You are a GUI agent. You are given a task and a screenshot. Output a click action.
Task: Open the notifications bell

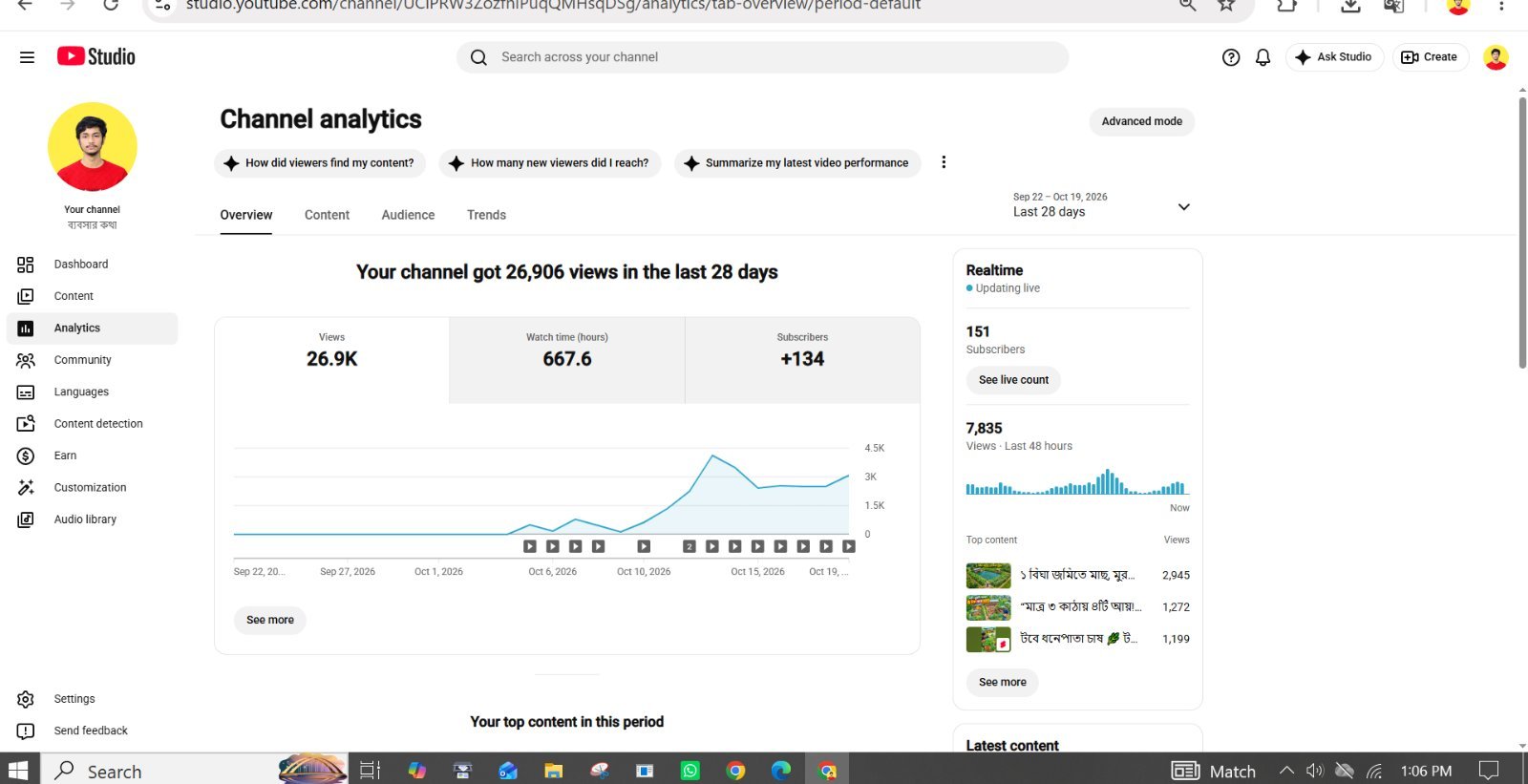point(1263,57)
